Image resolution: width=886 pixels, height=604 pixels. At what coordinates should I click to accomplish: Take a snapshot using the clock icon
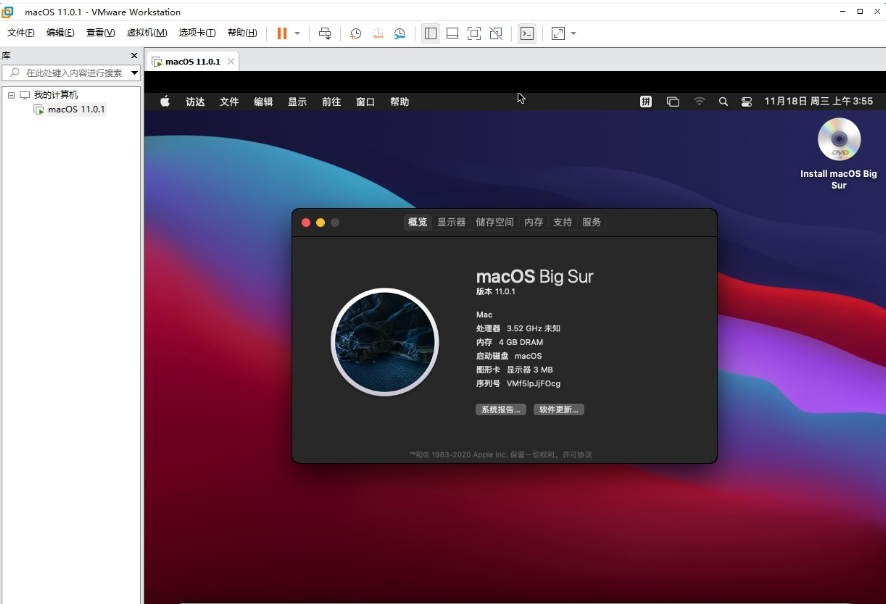pos(356,33)
